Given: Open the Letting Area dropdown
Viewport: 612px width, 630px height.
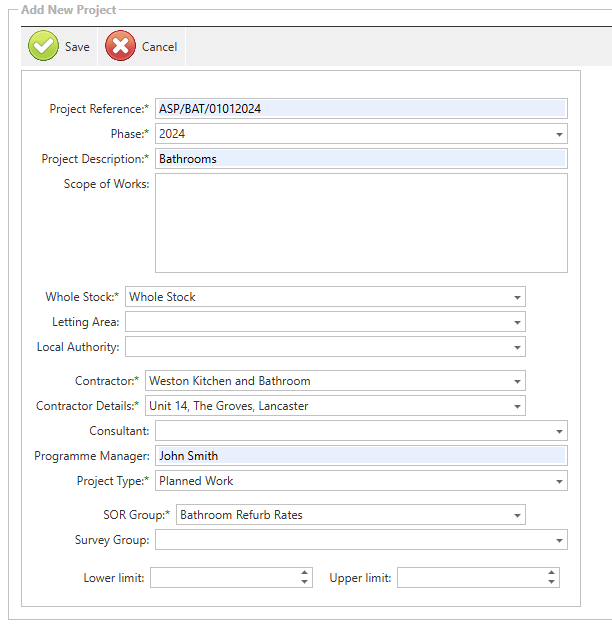Looking at the screenshot, I should [517, 322].
